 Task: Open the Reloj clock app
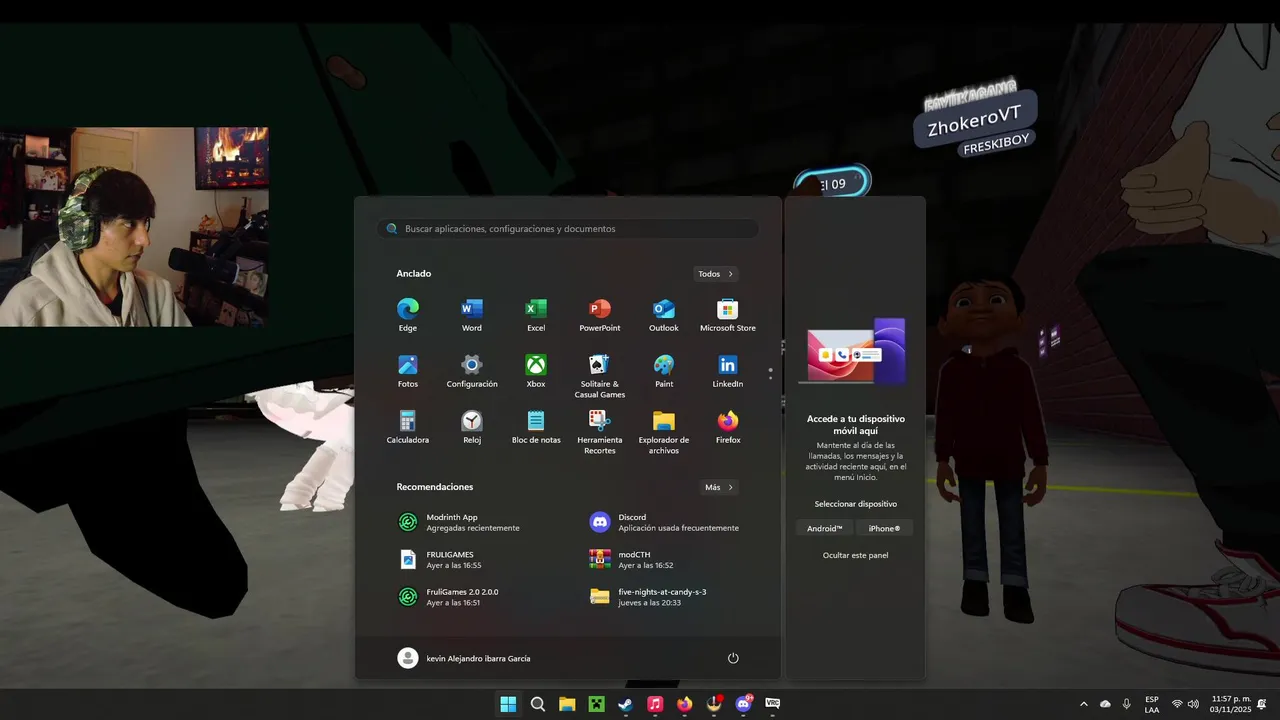click(472, 427)
